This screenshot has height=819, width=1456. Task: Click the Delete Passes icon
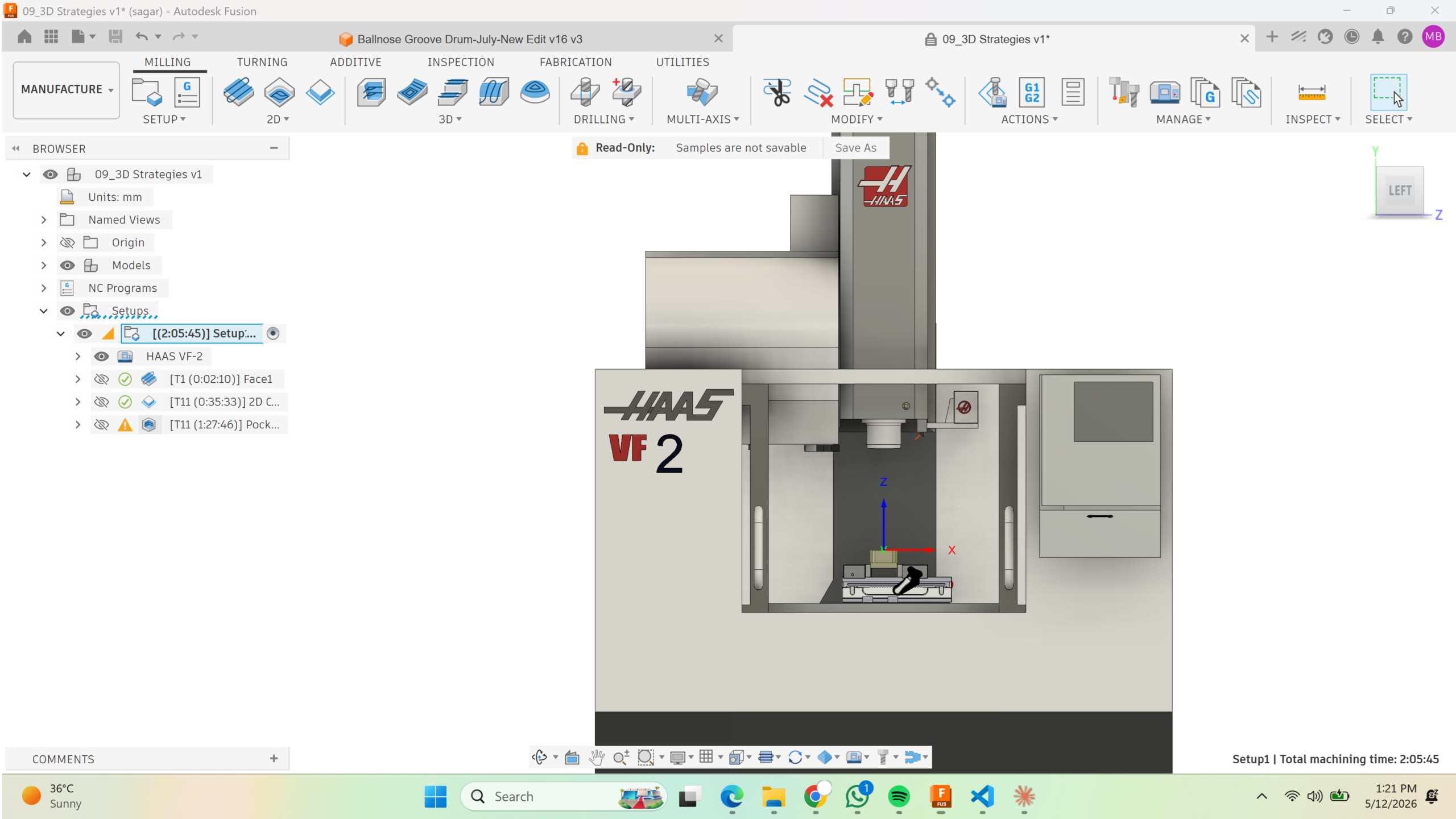pos(818,92)
